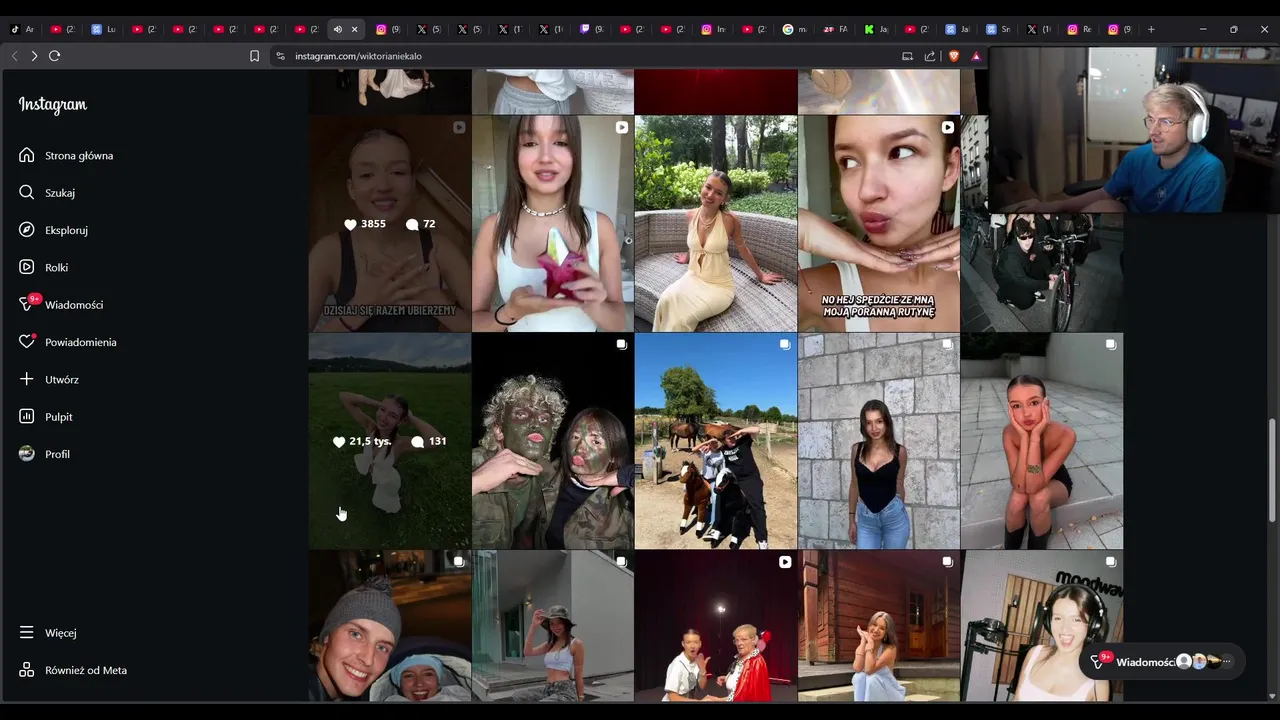The image size is (1280, 720).
Task: Switch to the Instagram 'Re' tab
Action: click(1080, 29)
